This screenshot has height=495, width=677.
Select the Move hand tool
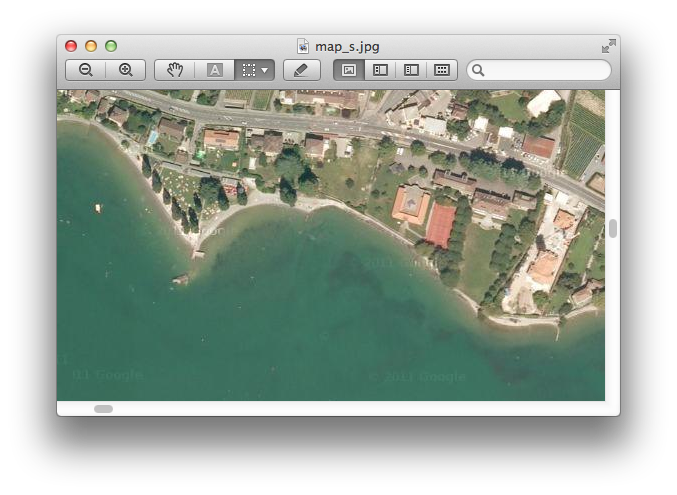coord(175,70)
